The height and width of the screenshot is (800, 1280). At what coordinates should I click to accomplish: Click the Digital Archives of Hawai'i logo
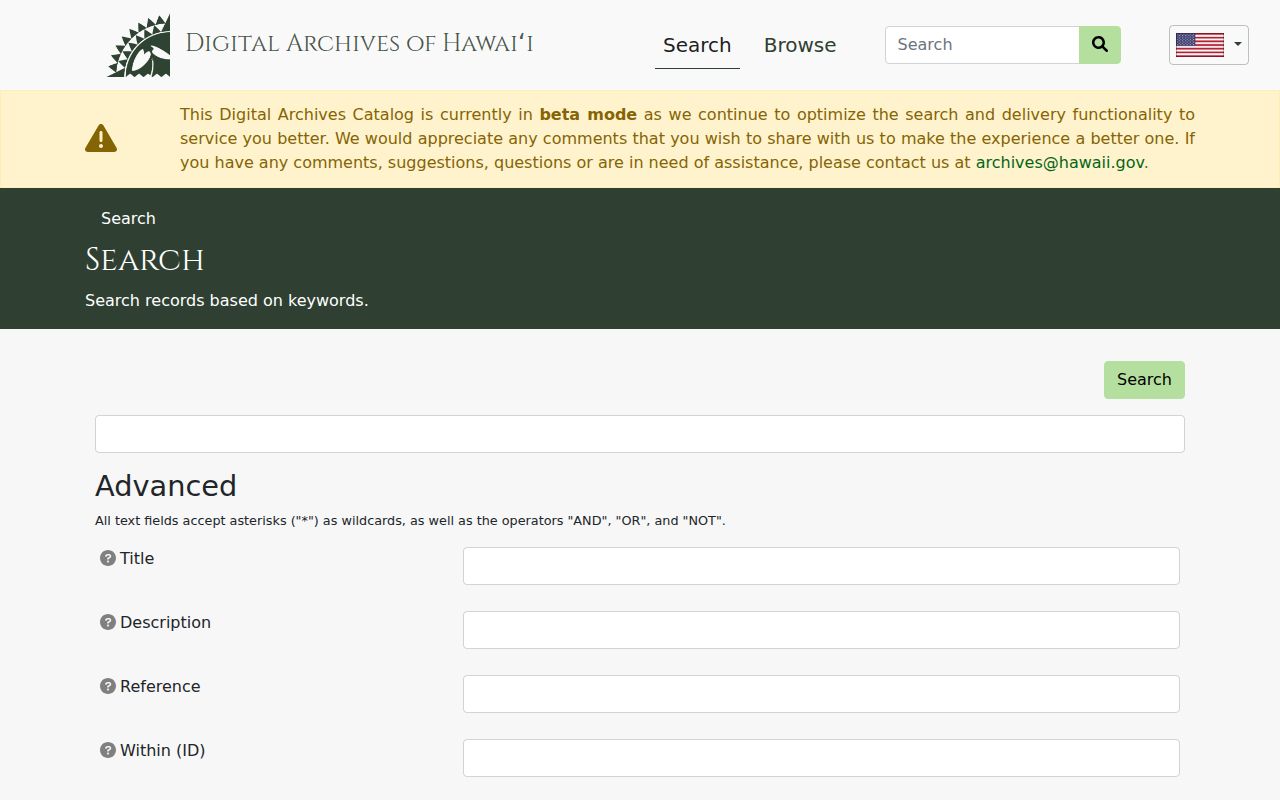(x=139, y=45)
